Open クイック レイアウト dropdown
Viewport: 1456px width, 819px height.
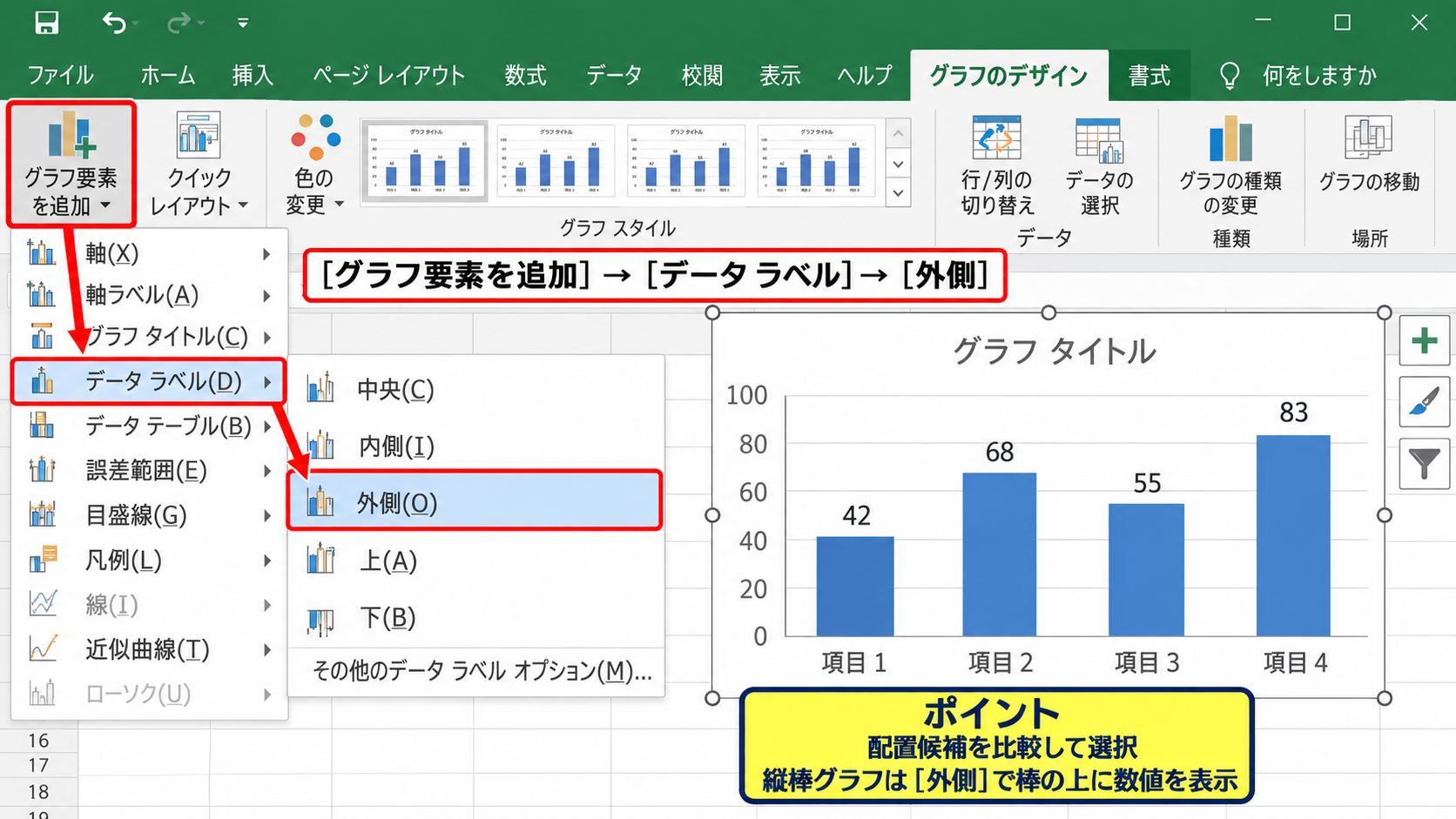click(199, 163)
